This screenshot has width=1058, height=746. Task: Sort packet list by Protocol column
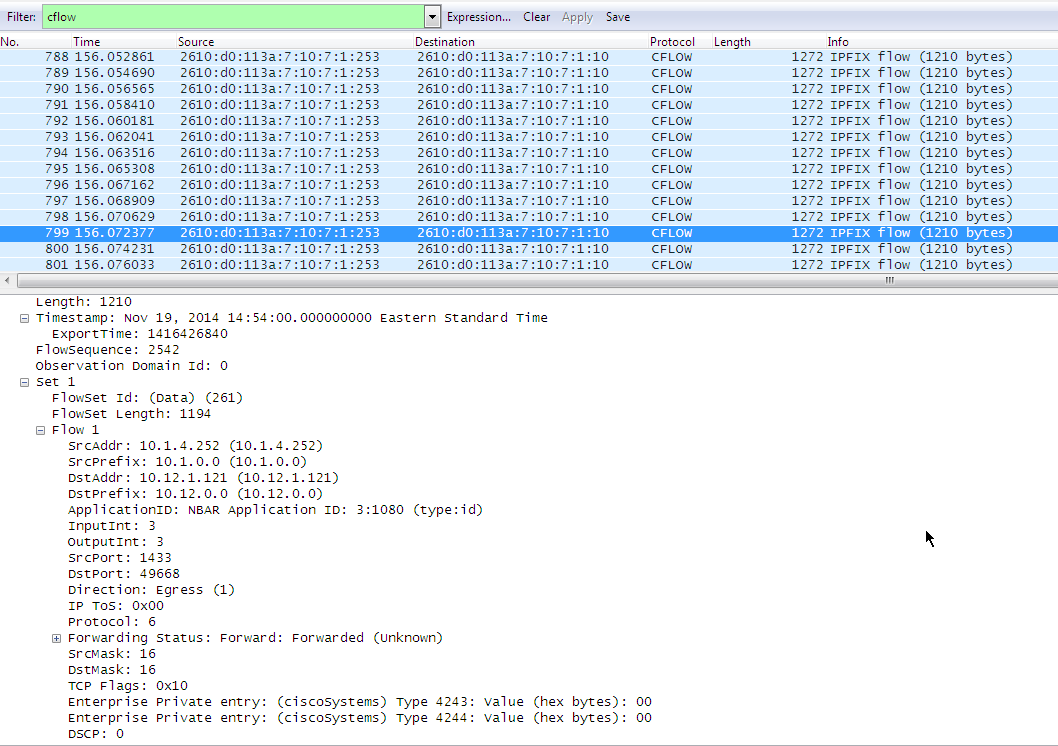click(672, 42)
